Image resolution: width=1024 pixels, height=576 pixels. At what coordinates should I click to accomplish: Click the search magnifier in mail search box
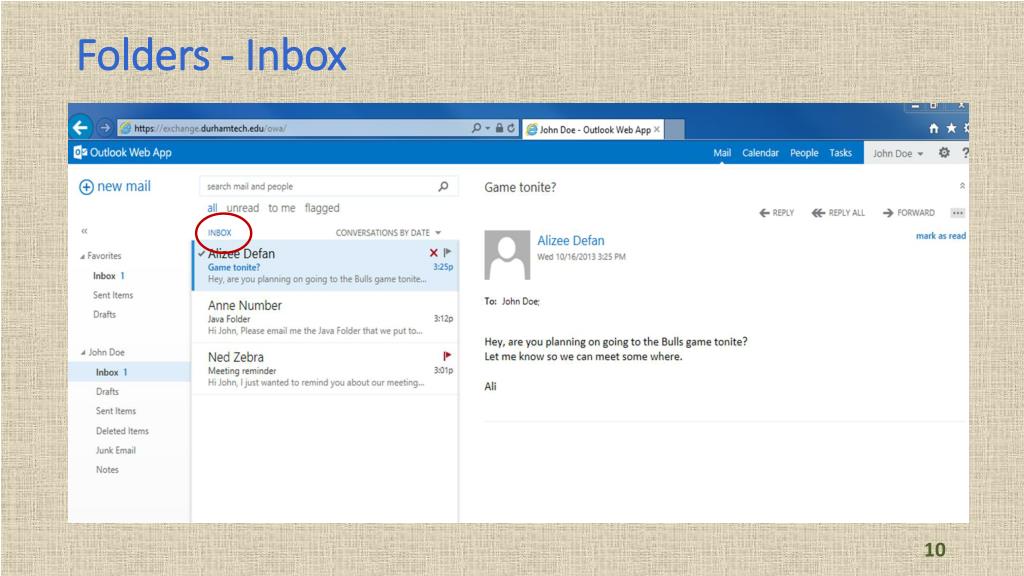click(x=443, y=186)
